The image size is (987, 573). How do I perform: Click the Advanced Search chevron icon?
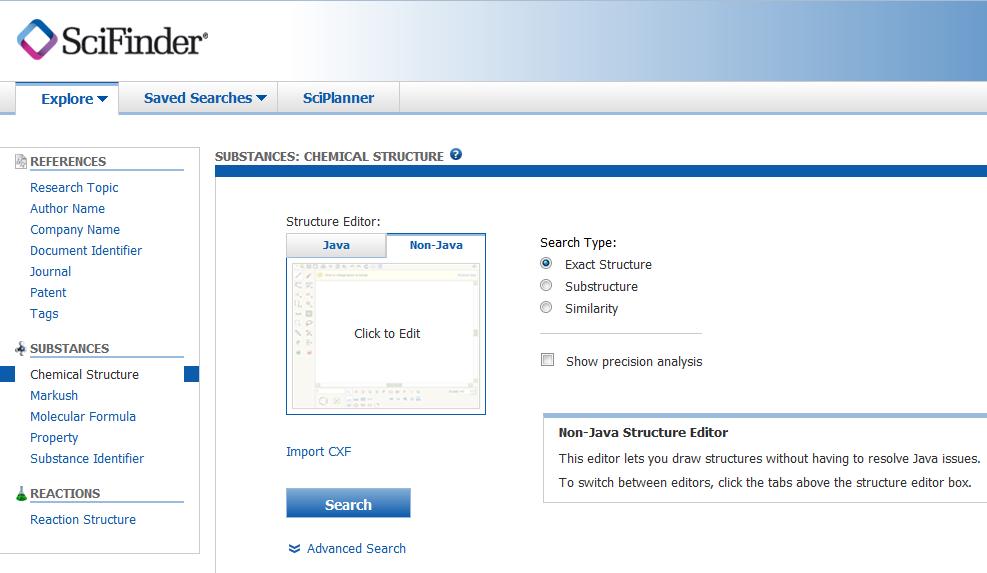(294, 548)
